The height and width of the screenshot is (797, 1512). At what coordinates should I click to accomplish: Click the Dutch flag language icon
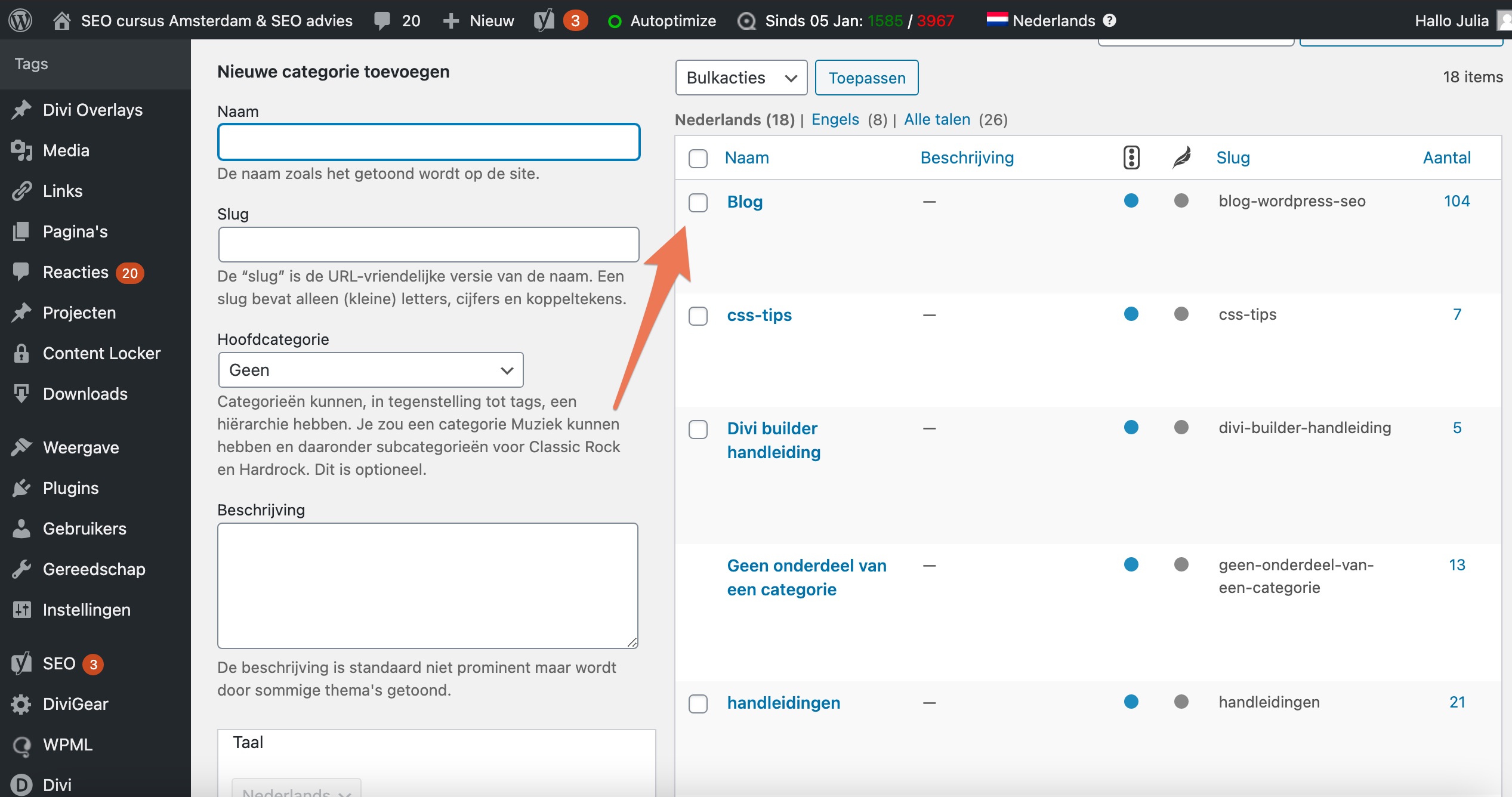997,20
